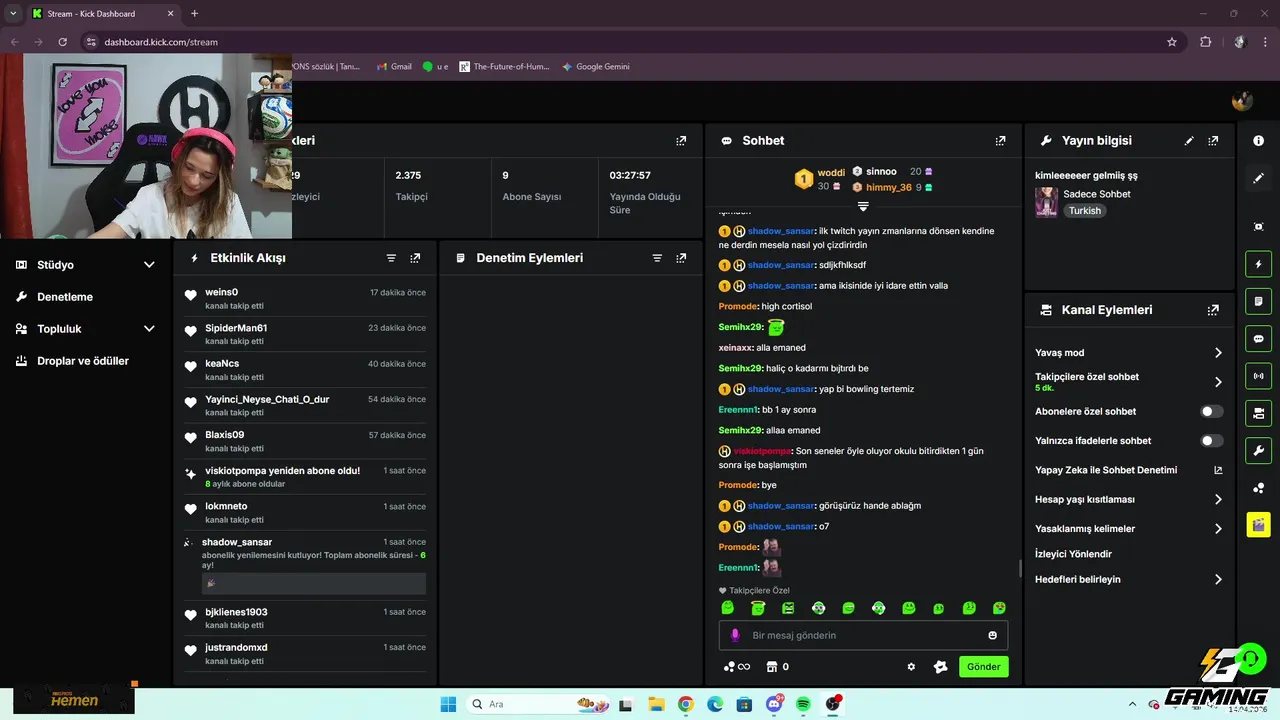This screenshot has height=720, width=1280.
Task: Open user avatar in top right corner
Action: (1242, 101)
